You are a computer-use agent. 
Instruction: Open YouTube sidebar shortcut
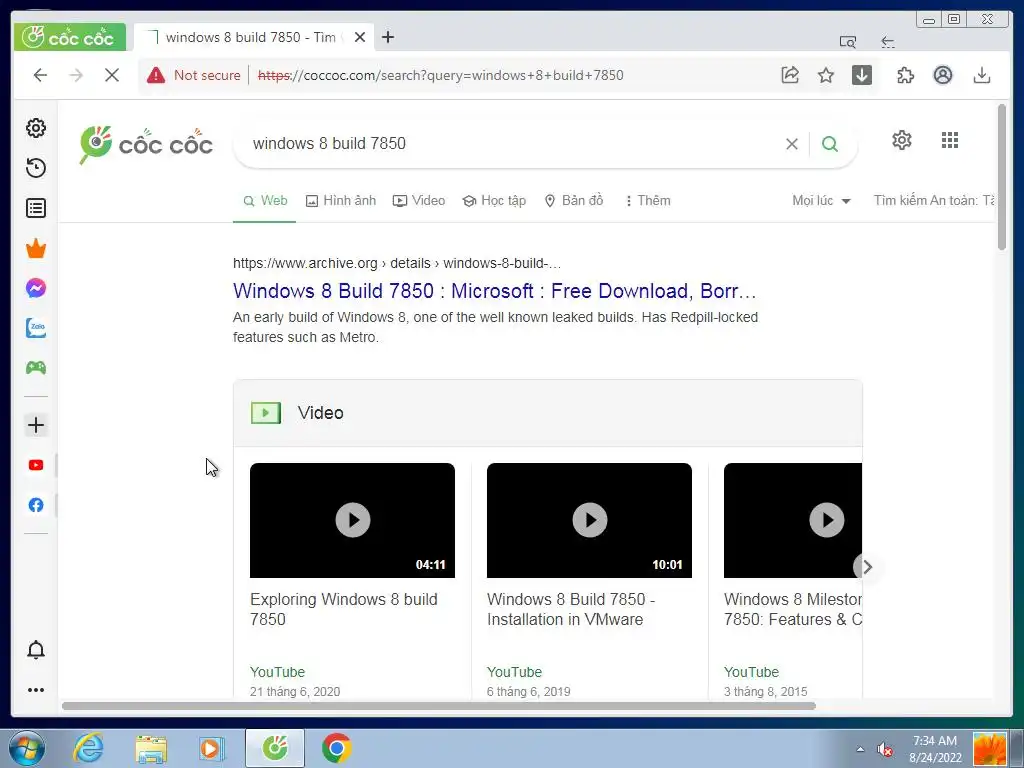[x=36, y=465]
